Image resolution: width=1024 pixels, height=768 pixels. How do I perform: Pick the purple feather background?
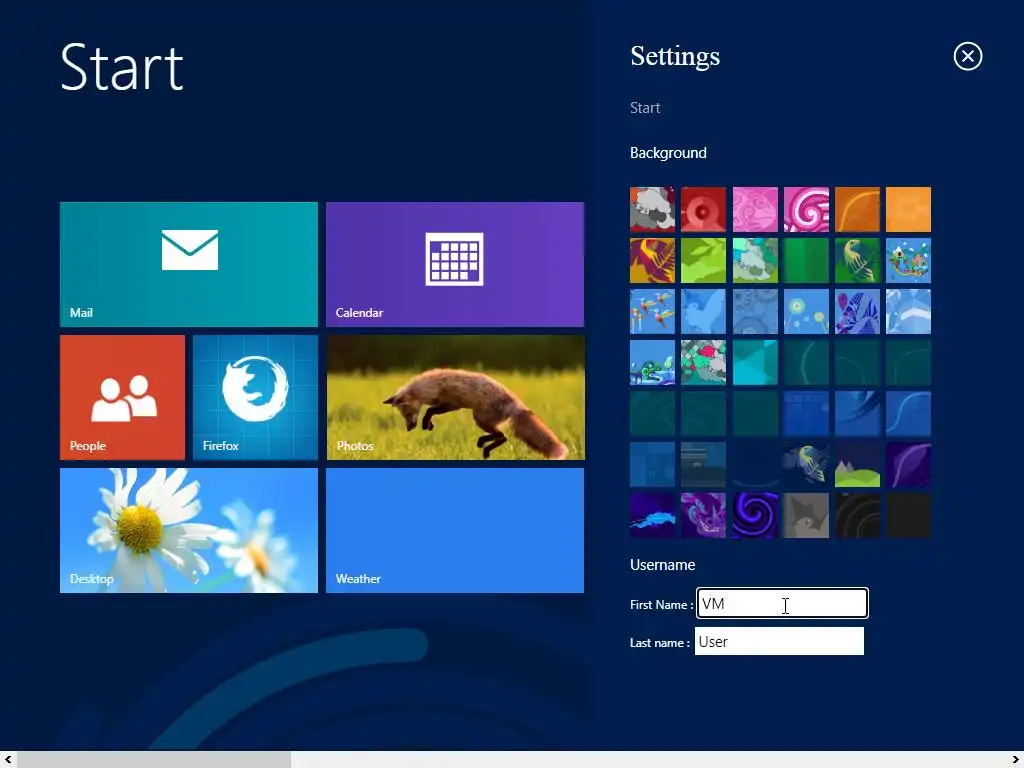[x=908, y=464]
